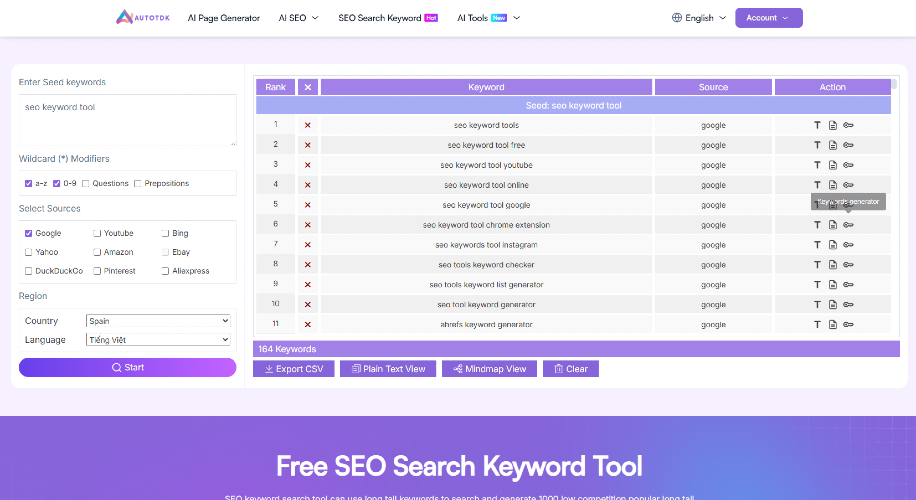This screenshot has width=916, height=500.
Task: Click the key icon for 'seo keyword tool online'
Action: (848, 185)
